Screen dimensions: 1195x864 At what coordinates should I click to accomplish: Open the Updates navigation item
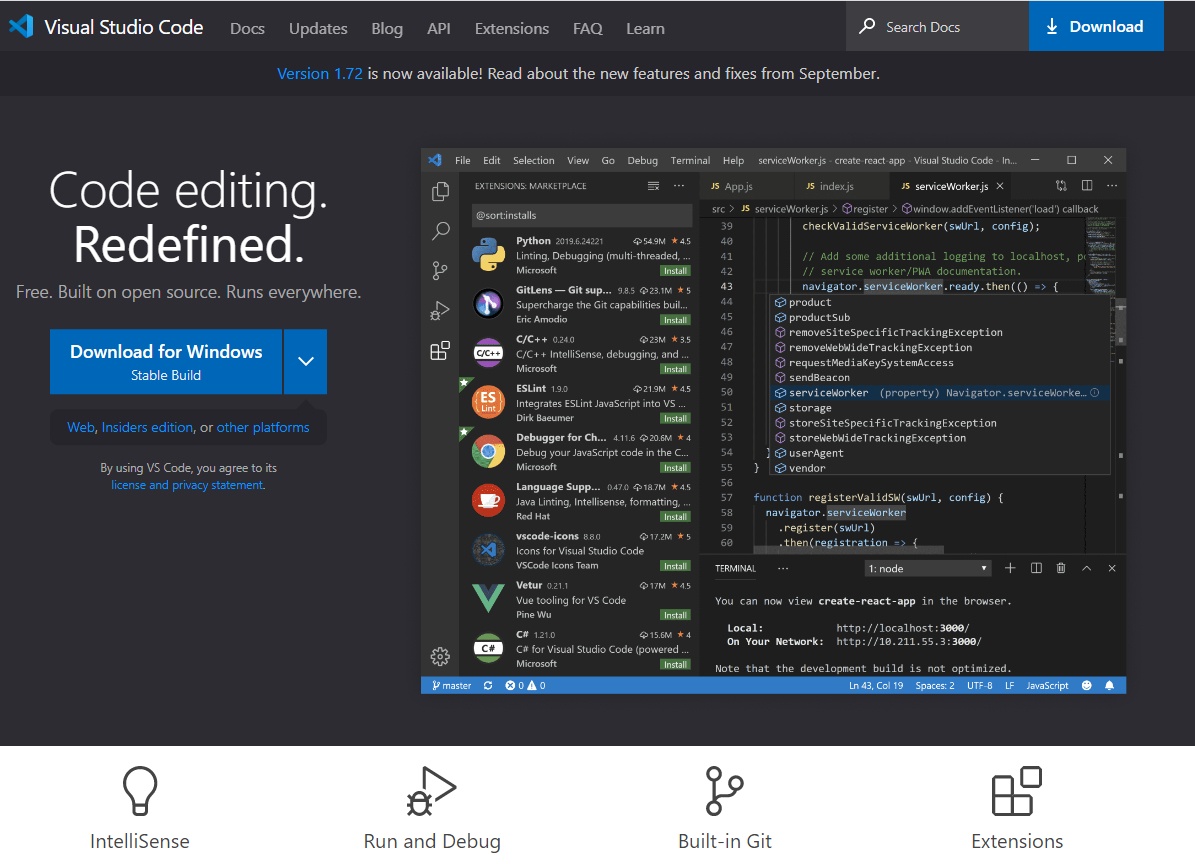point(318,28)
